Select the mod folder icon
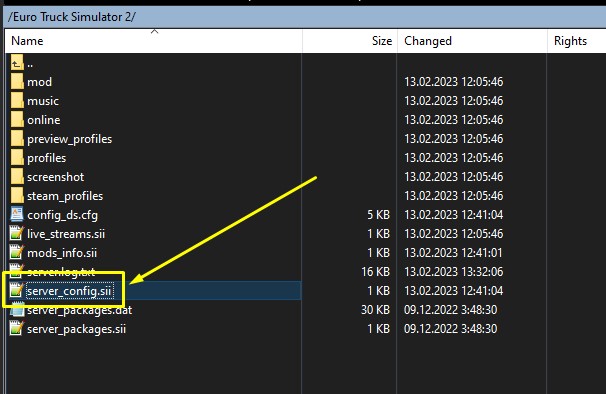Viewport: 606px width, 394px height. tap(17, 82)
